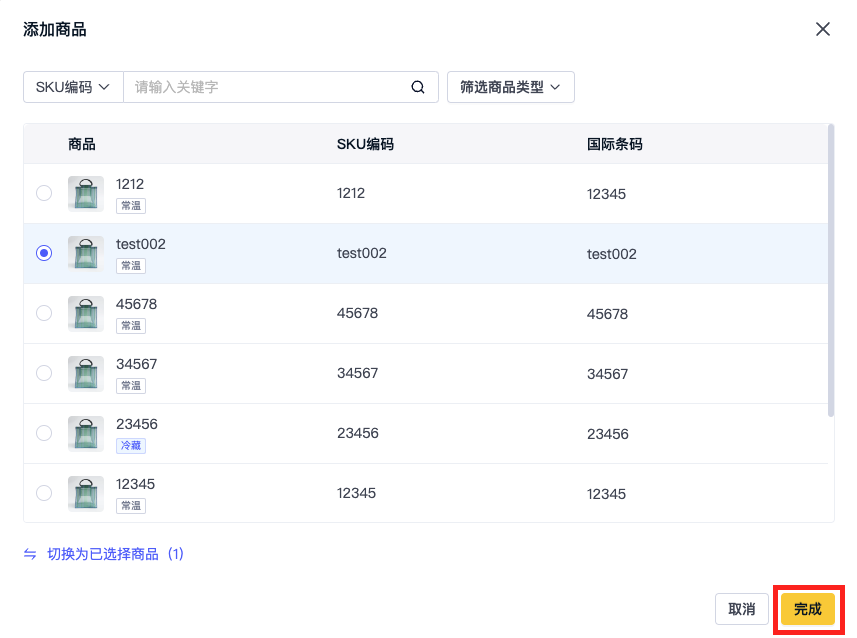This screenshot has height=638, width=857.
Task: Click 国际条码 cell 12345 in row 1212
Action: pos(606,194)
